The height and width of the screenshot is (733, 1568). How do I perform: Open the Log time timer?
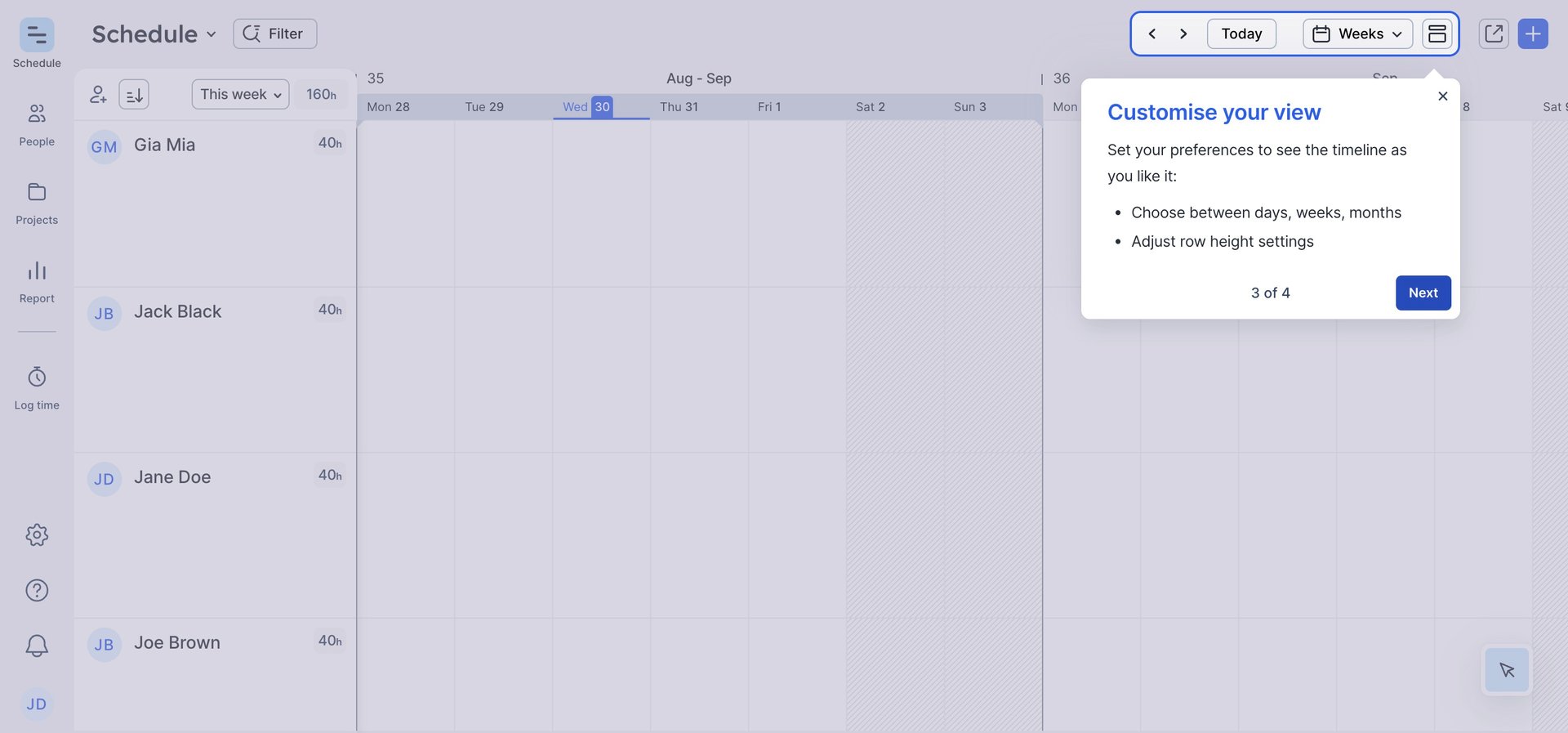pos(37,387)
